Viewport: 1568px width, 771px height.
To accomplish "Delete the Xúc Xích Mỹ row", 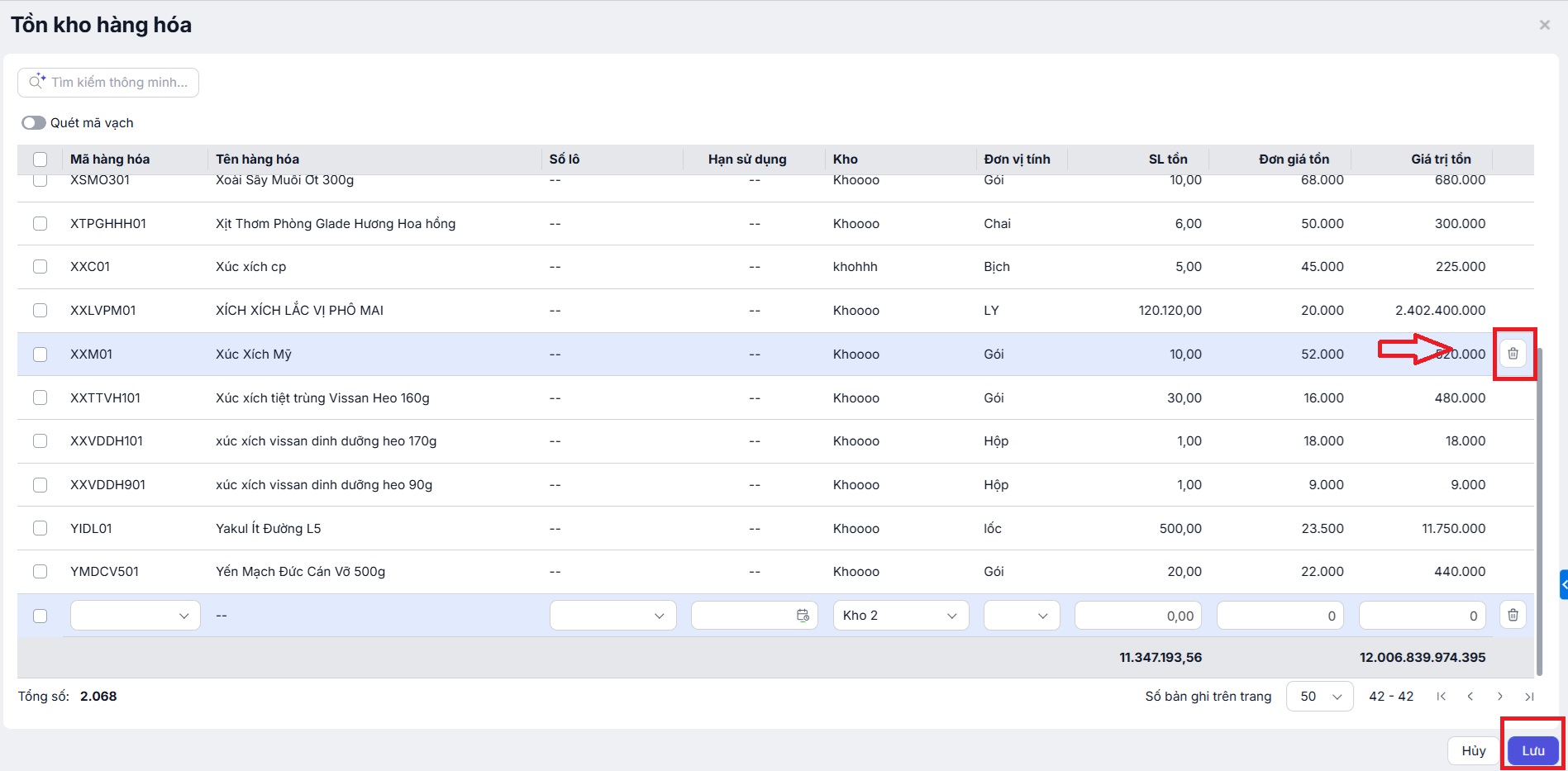I will click(1513, 354).
